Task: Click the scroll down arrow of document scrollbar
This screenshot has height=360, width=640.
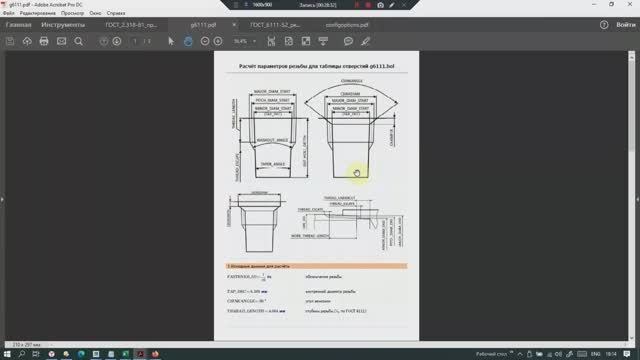Action: click(631, 338)
